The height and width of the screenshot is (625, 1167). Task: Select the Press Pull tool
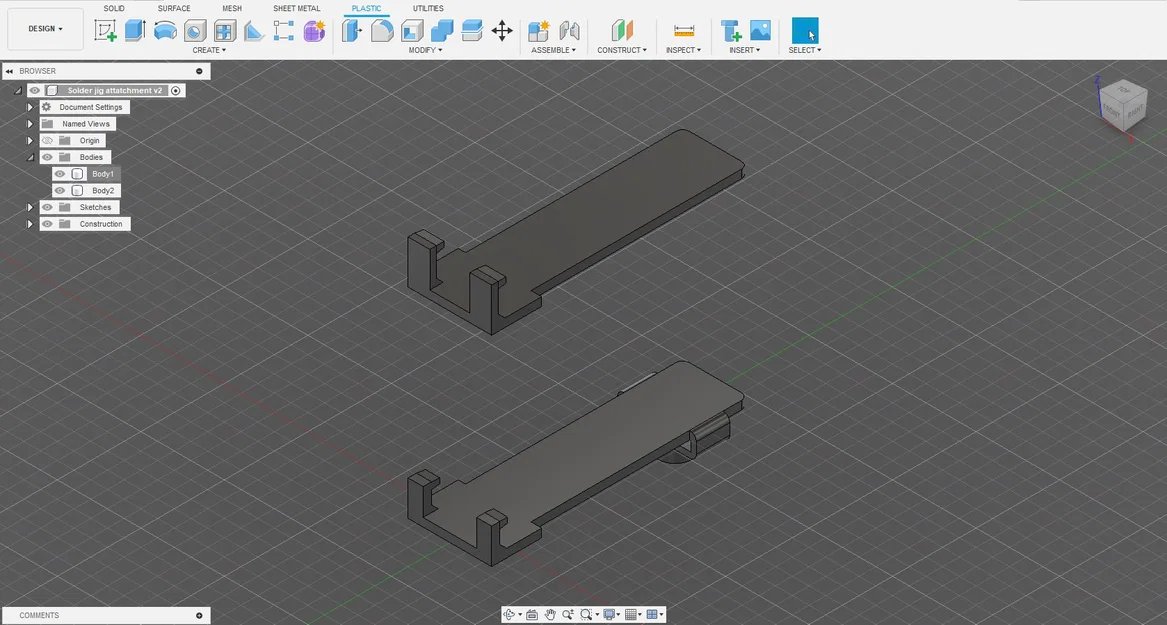pyautogui.click(x=352, y=31)
